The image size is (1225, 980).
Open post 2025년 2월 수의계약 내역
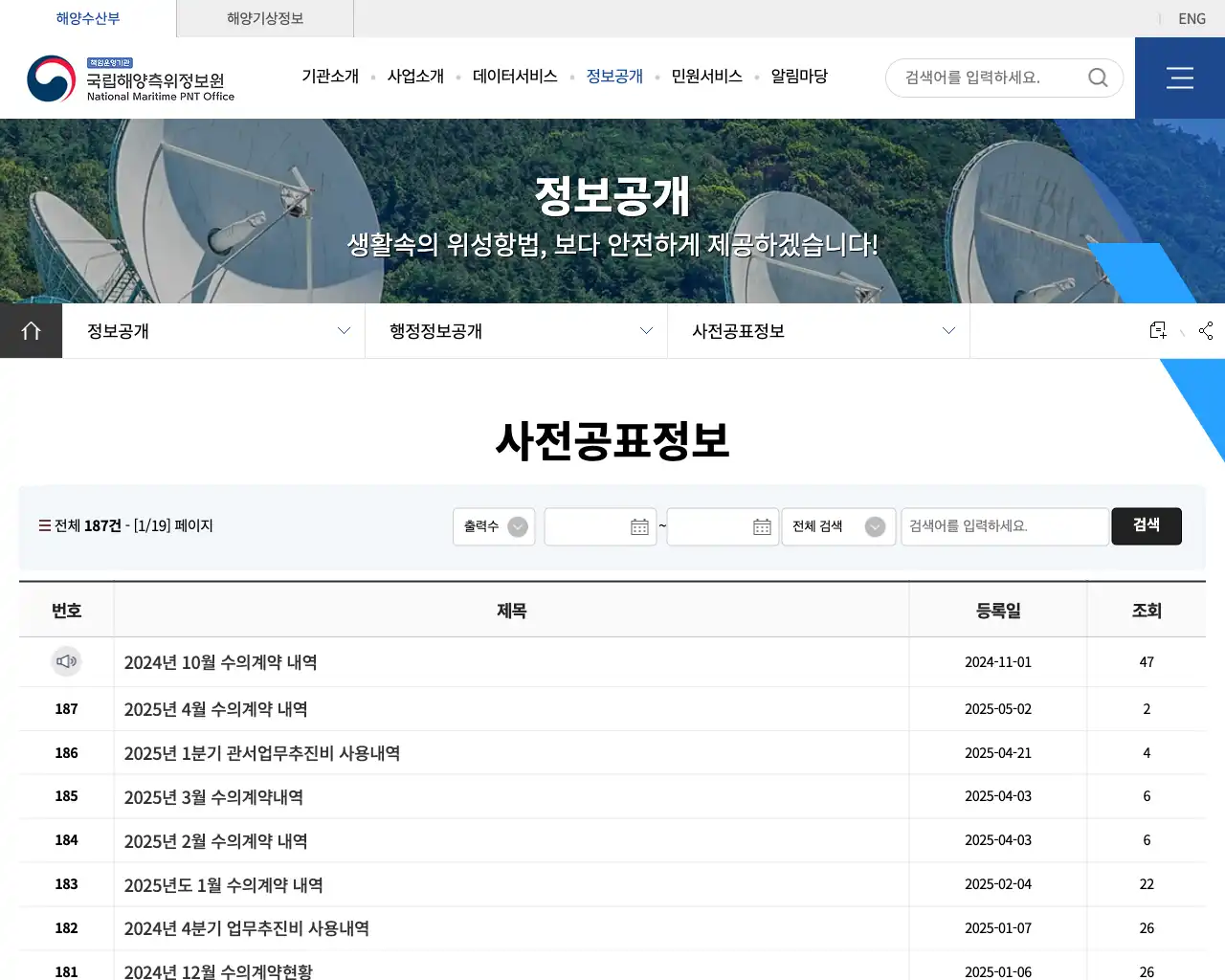click(216, 841)
